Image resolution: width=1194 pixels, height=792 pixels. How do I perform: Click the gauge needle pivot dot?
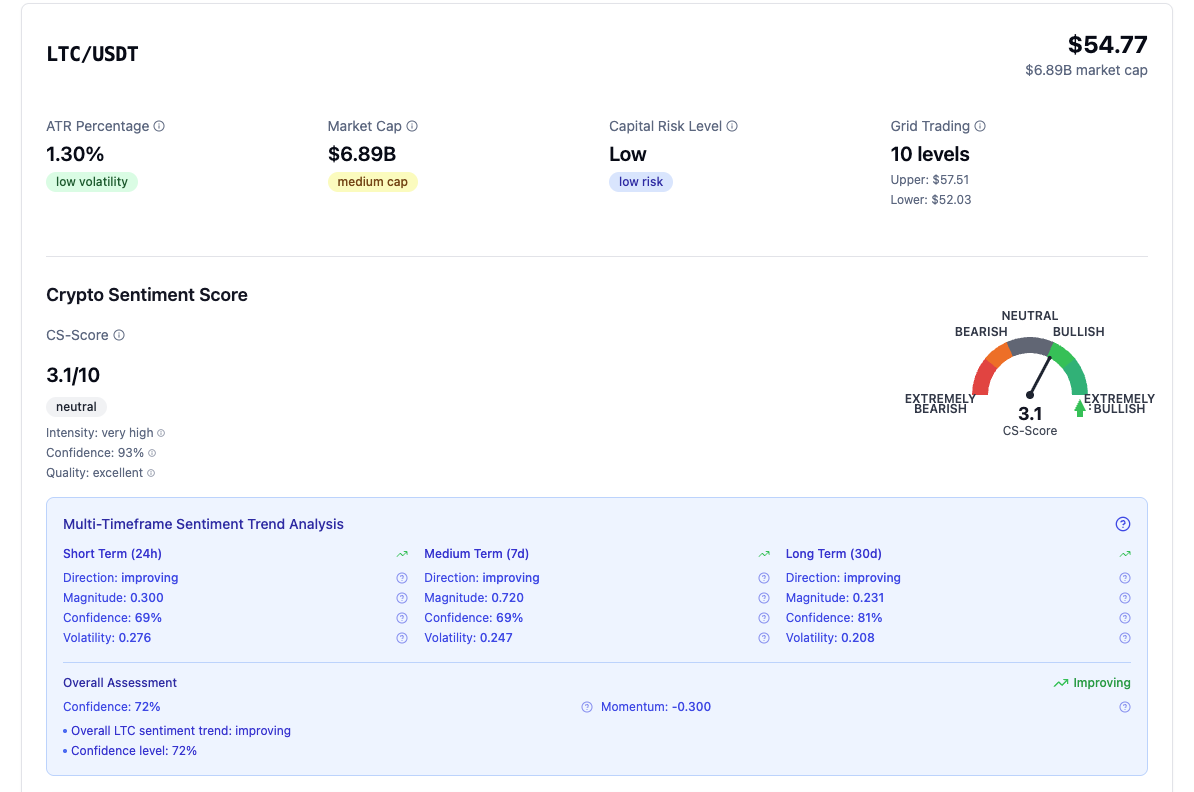(1030, 394)
